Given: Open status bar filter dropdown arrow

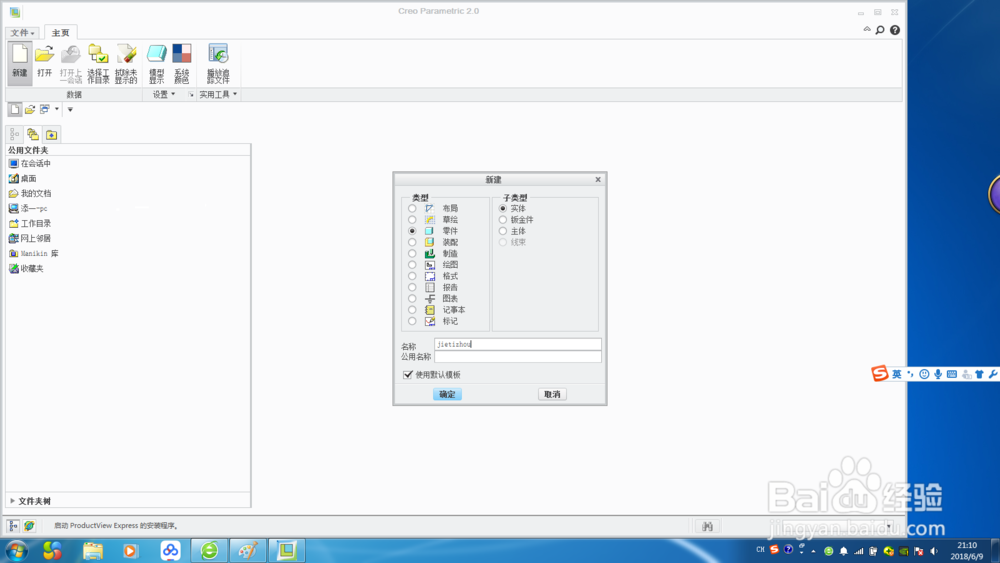Looking at the screenshot, I should click(889, 526).
